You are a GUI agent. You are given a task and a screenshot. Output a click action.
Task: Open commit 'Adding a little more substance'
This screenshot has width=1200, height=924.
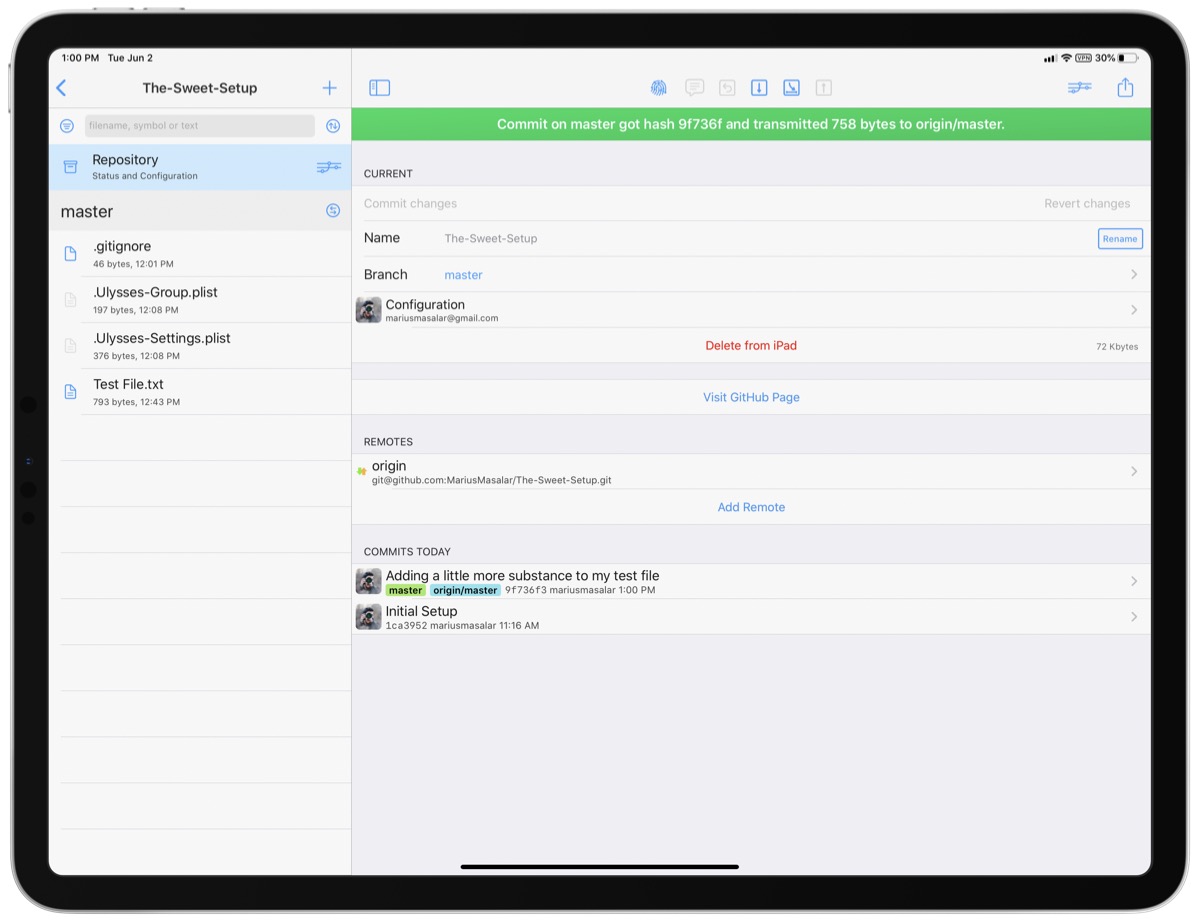[x=751, y=582]
